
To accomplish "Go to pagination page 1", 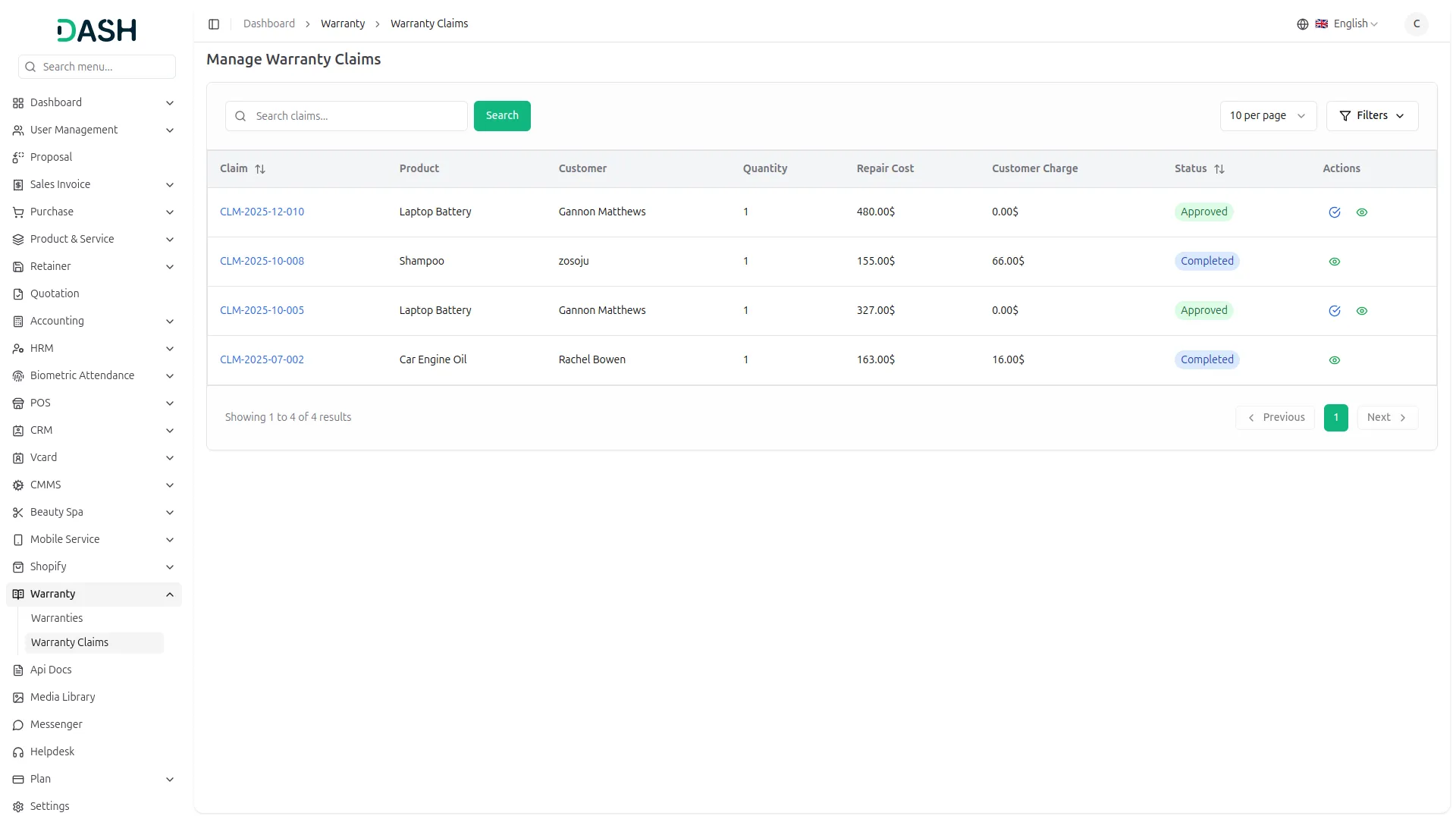I will 1335,418.
